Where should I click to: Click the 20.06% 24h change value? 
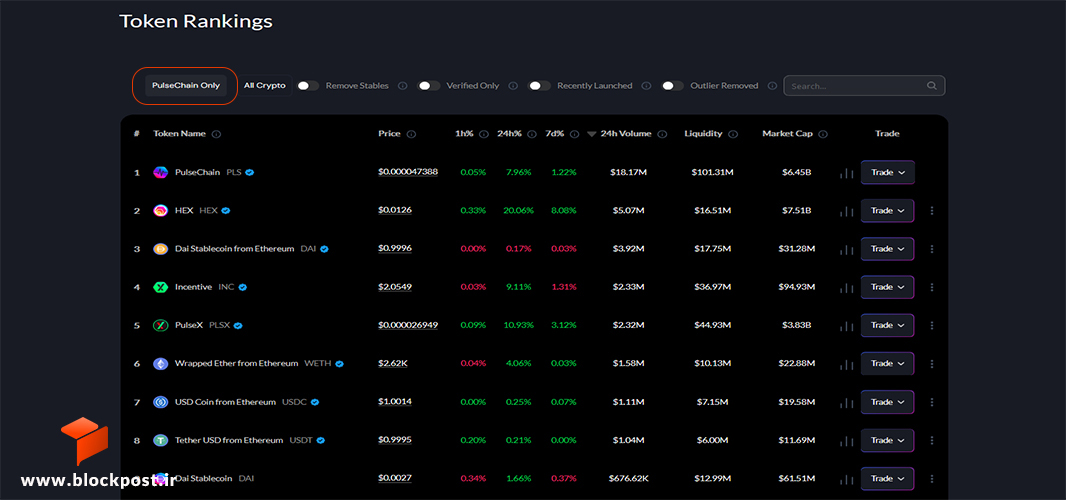point(519,211)
